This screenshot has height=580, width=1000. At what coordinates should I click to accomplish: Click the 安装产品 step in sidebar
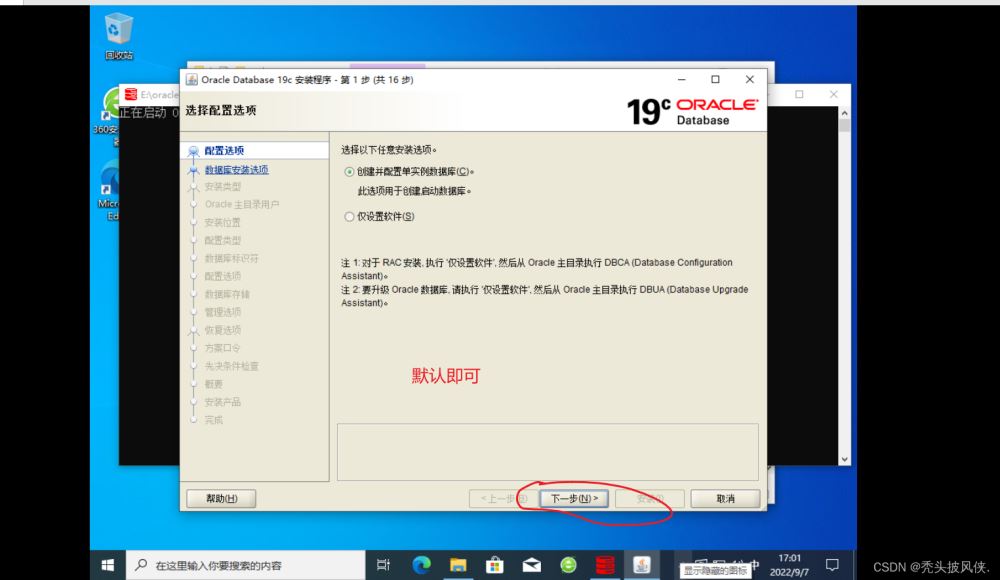223,402
